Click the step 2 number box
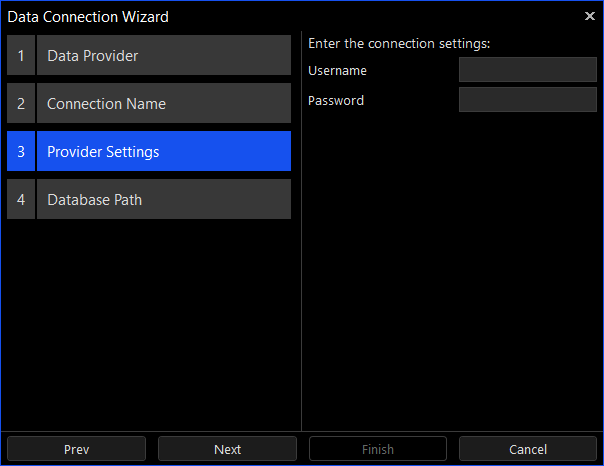 tap(21, 104)
